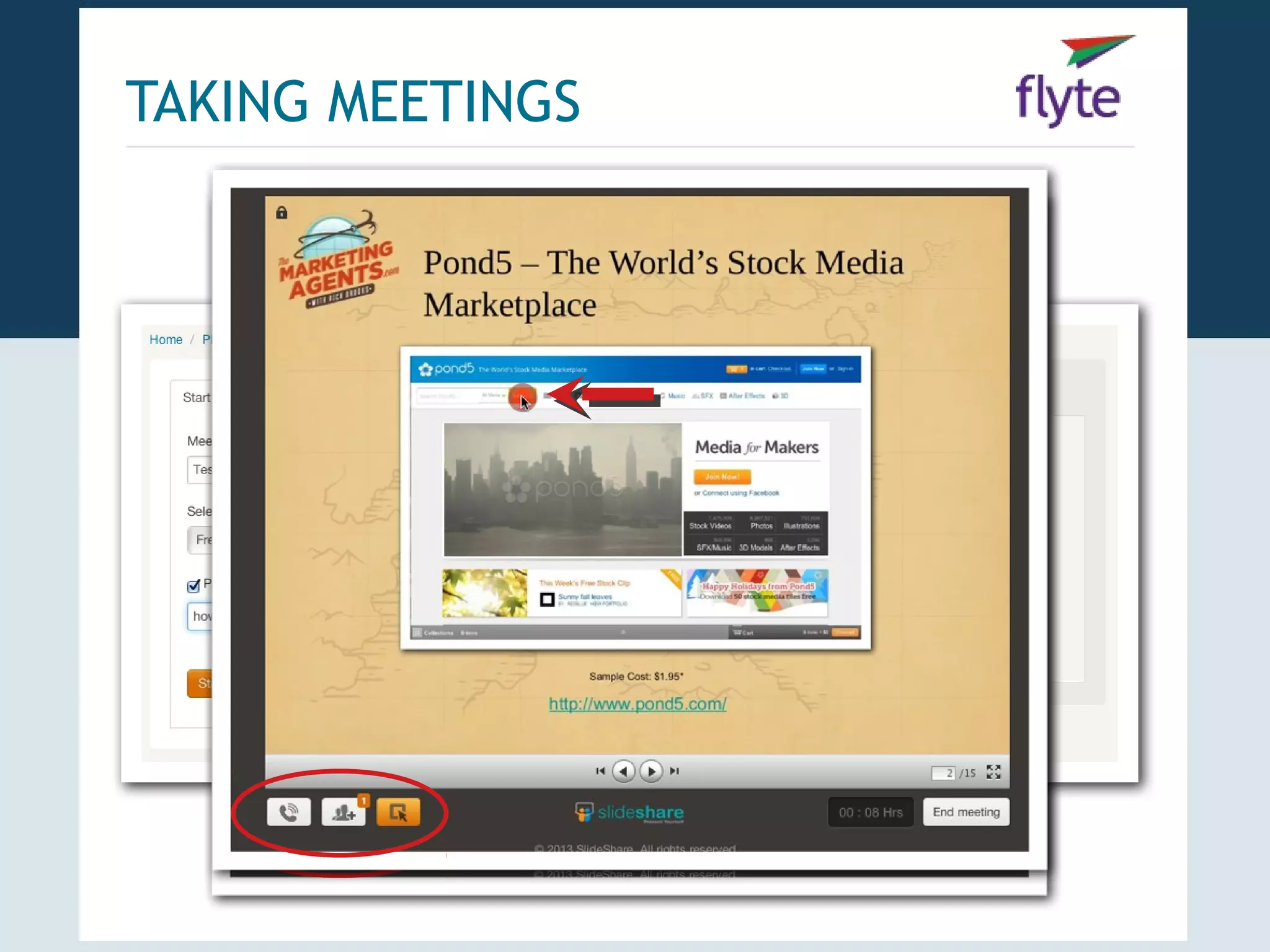Image resolution: width=1270 pixels, height=952 pixels.
Task: Click the phone call icon button
Action: pos(288,812)
